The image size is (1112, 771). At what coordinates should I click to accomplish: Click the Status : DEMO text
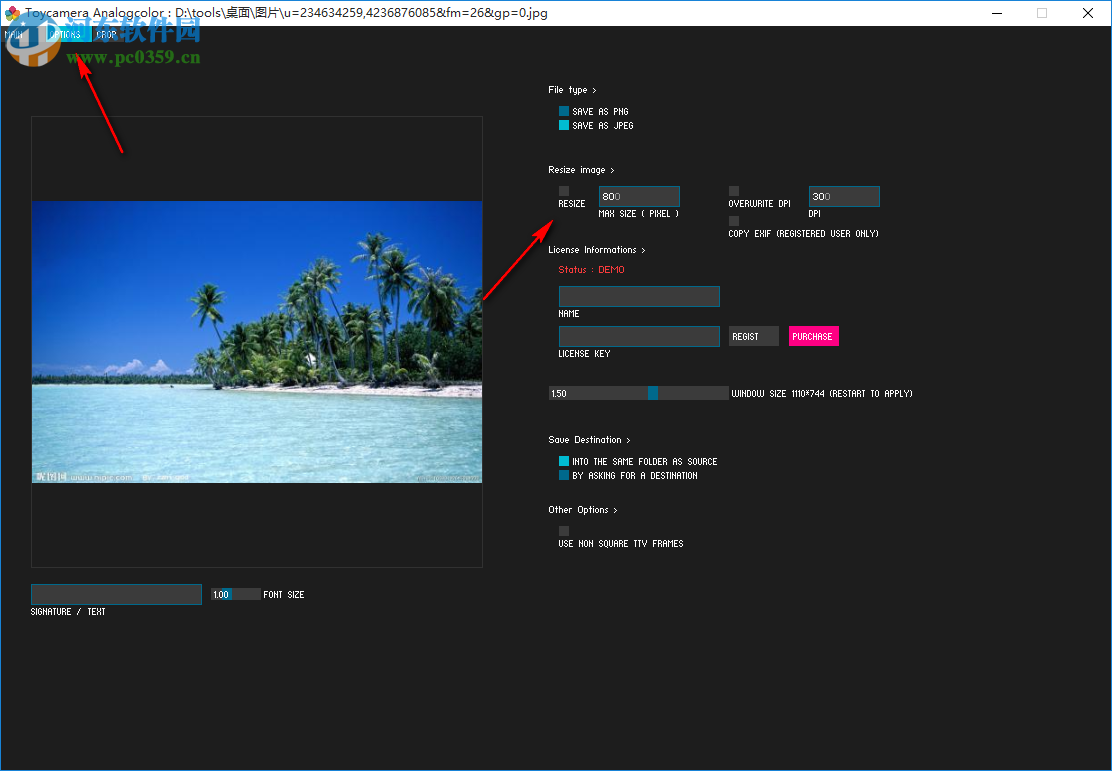point(591,270)
